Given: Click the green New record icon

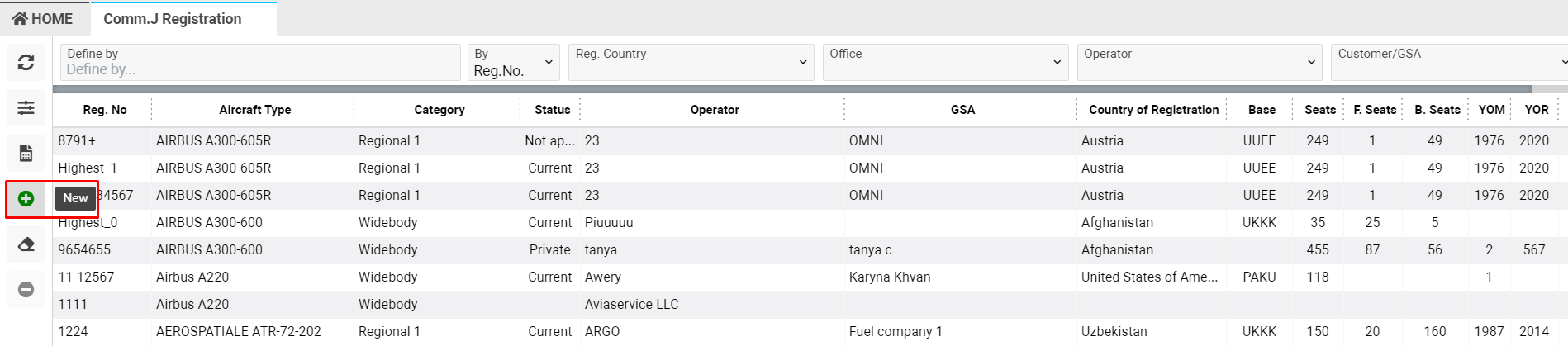Looking at the screenshot, I should click(26, 198).
